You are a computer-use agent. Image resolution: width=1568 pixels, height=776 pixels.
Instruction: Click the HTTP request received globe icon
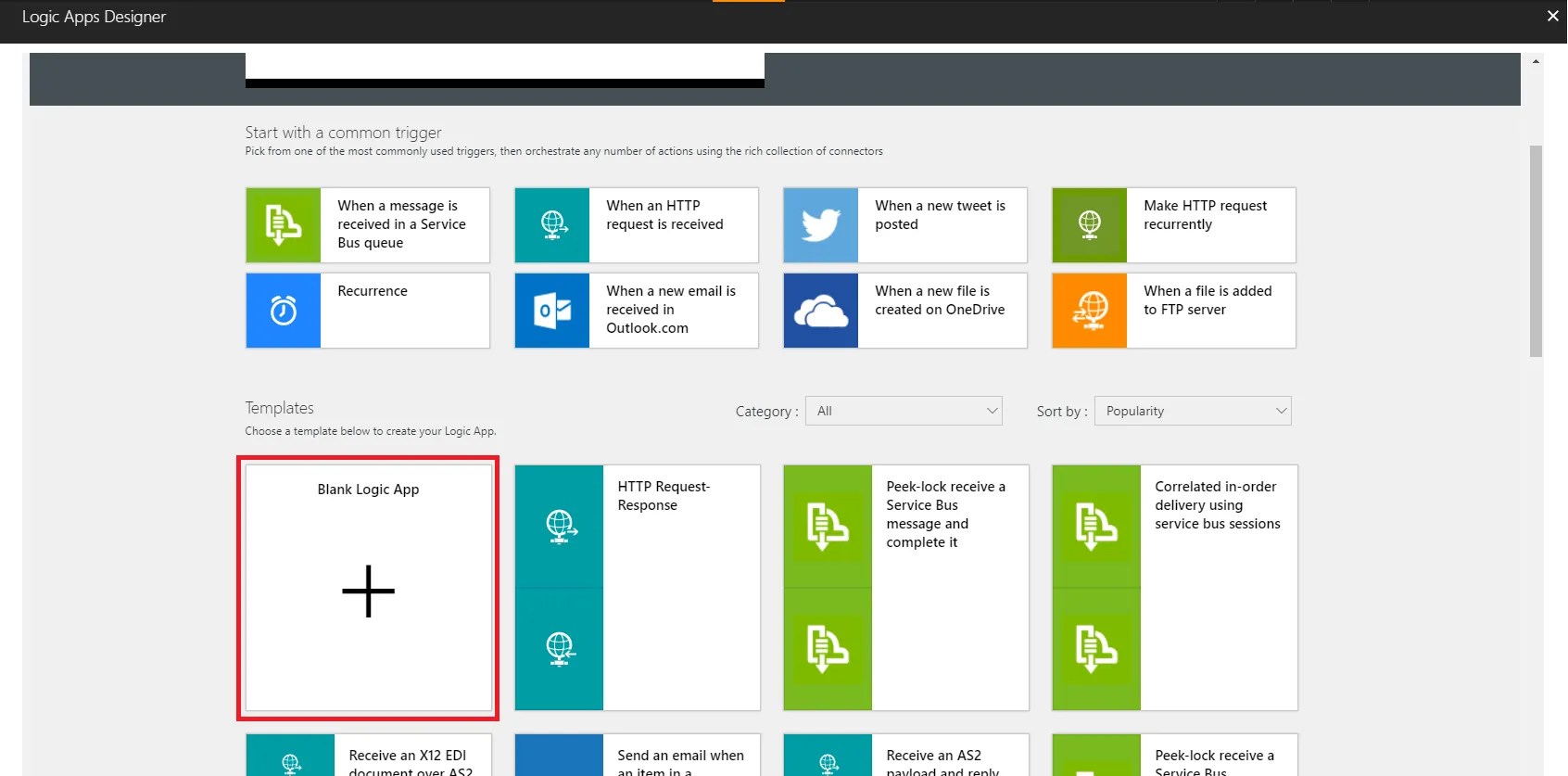(552, 225)
